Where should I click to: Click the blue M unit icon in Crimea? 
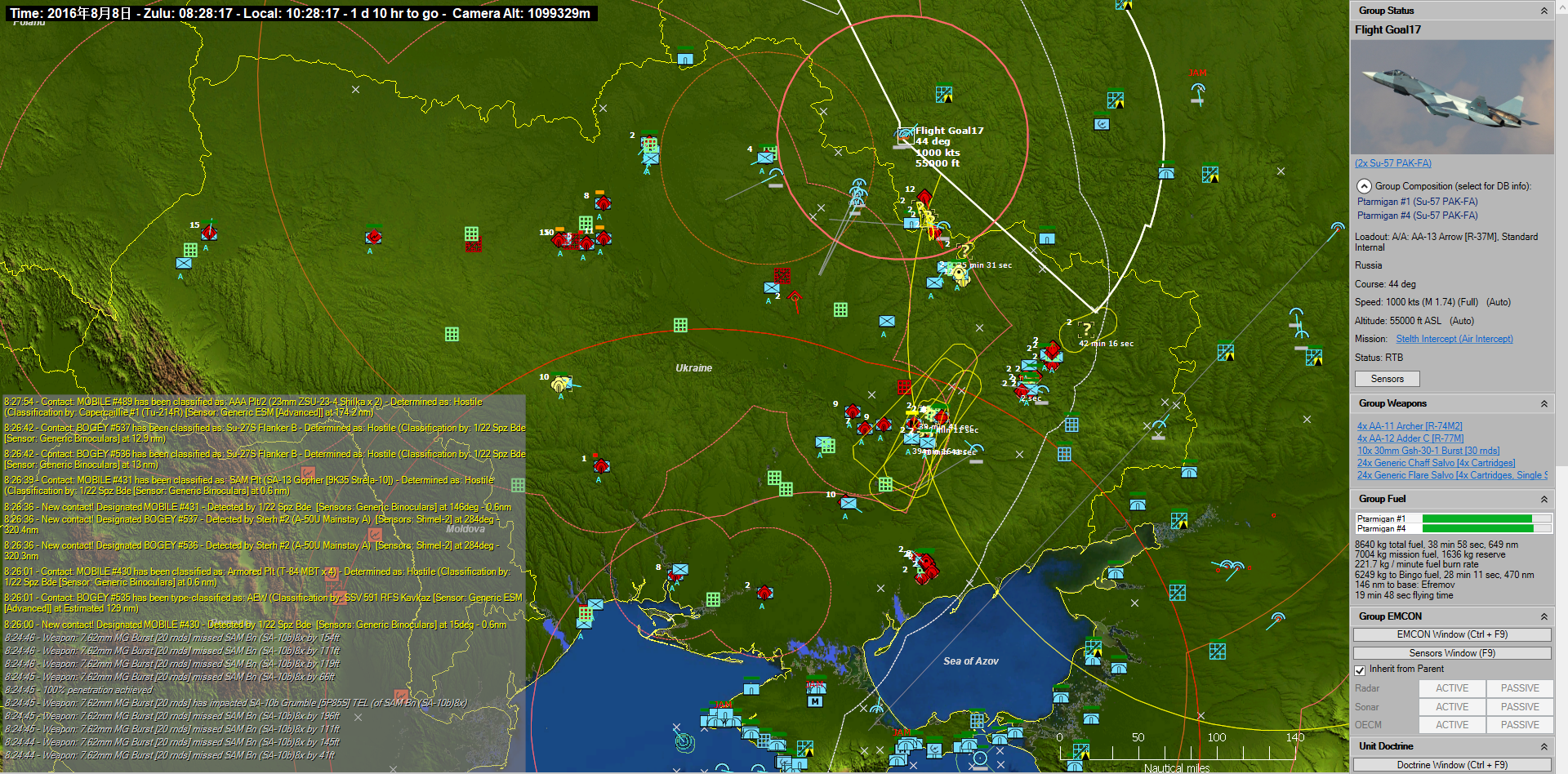pyautogui.click(x=815, y=701)
